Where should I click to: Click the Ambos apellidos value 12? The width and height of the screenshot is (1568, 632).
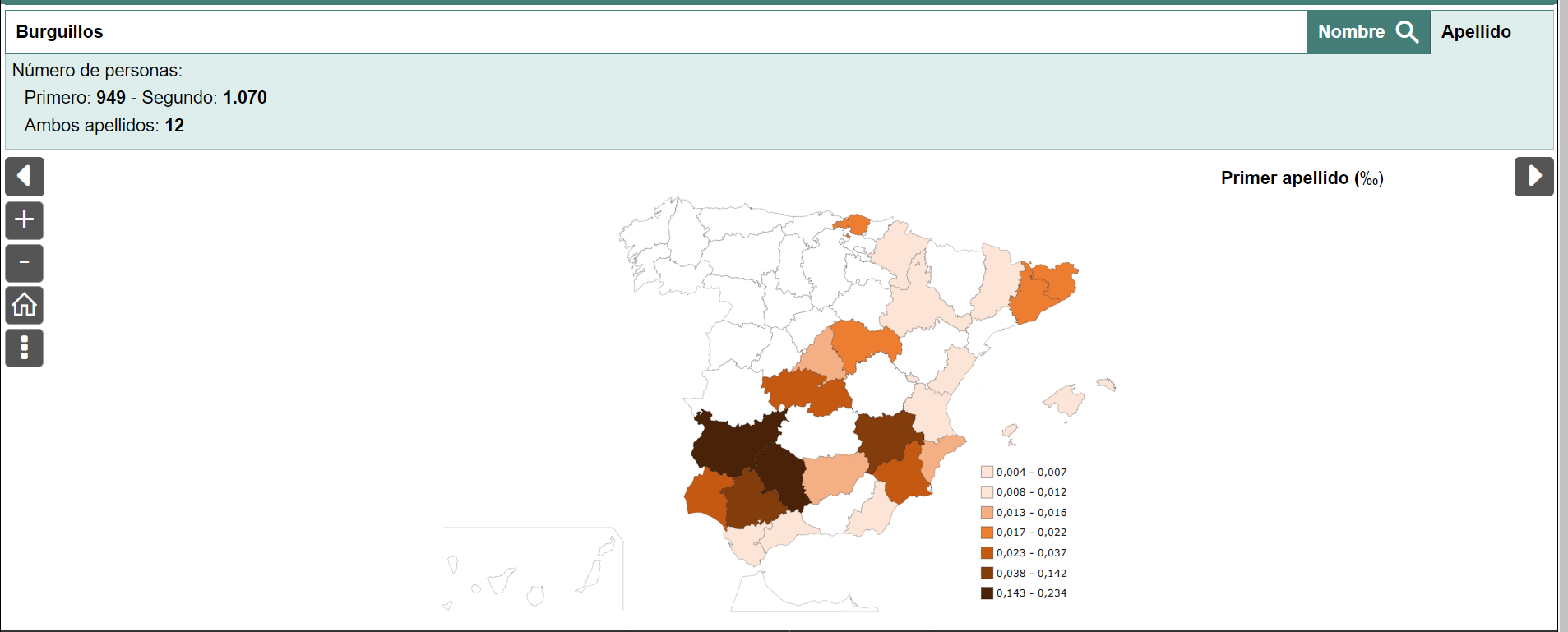[174, 126]
